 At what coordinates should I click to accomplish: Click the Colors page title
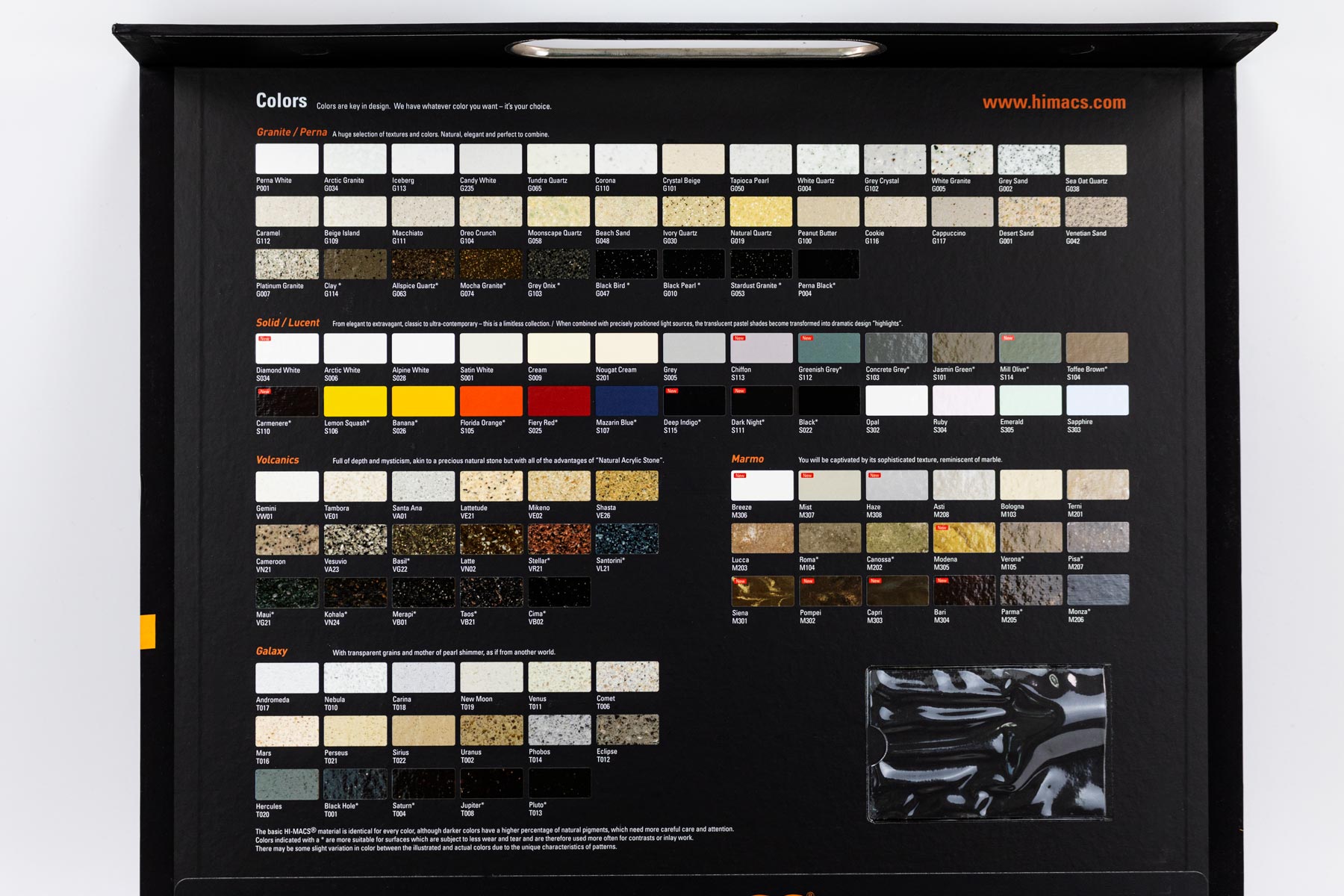pos(281,101)
